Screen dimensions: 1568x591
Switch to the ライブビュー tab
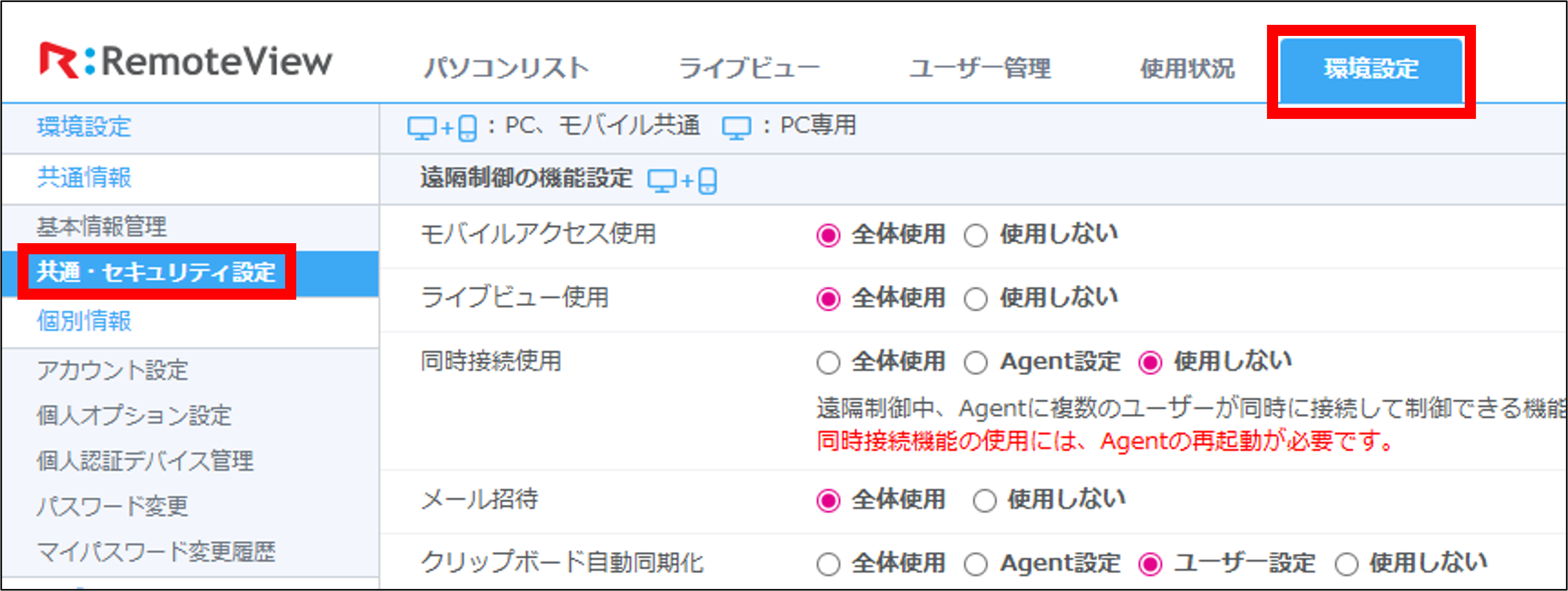coord(749,68)
